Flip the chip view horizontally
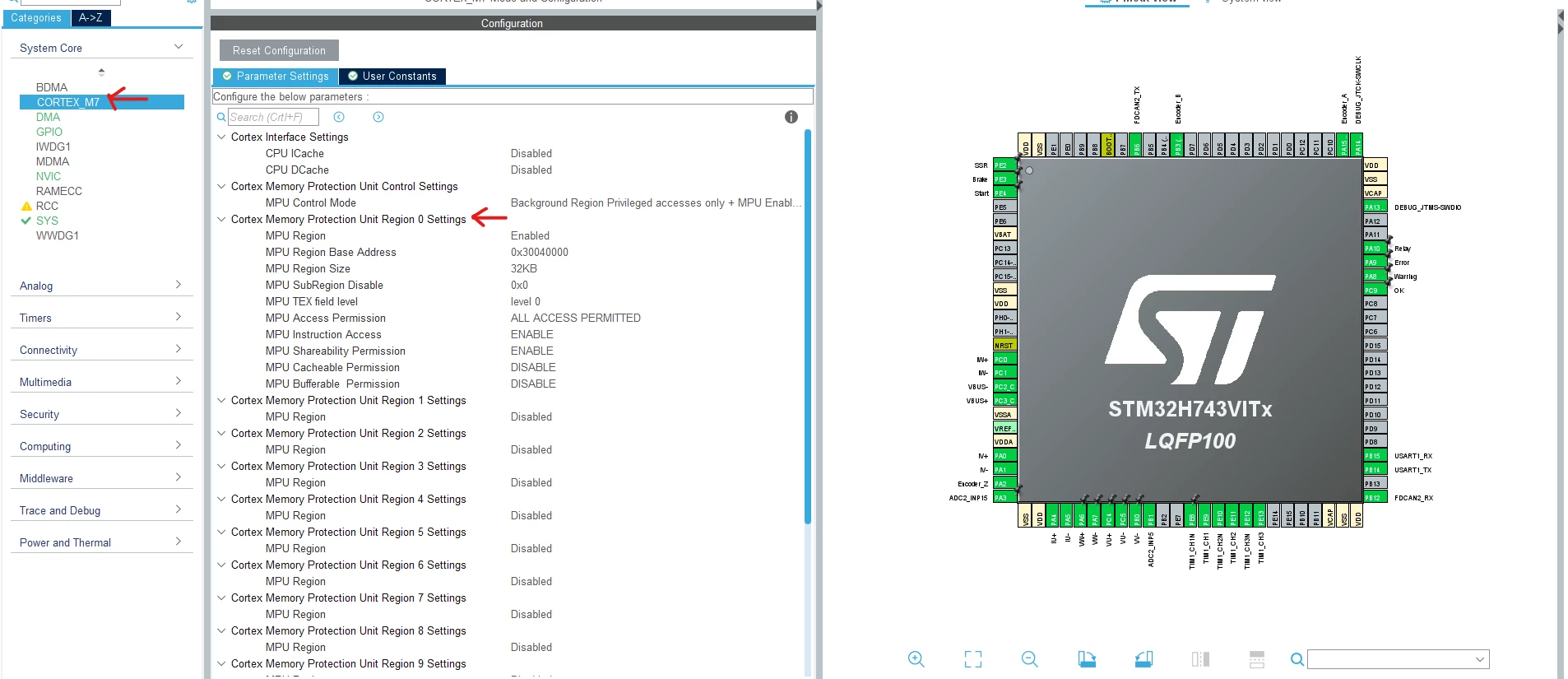Viewport: 1568px width, 679px height. 1200,659
